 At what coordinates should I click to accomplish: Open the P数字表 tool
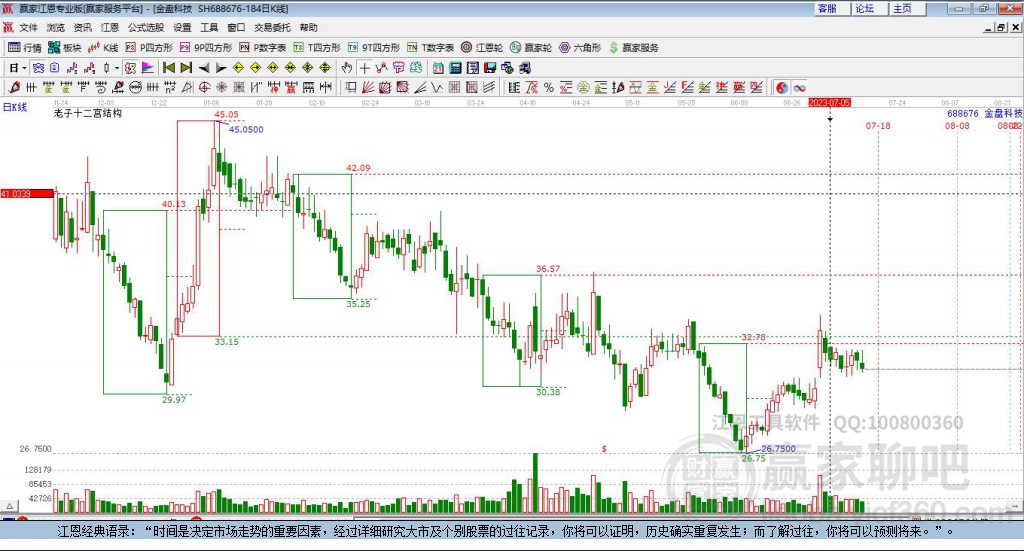pos(263,48)
